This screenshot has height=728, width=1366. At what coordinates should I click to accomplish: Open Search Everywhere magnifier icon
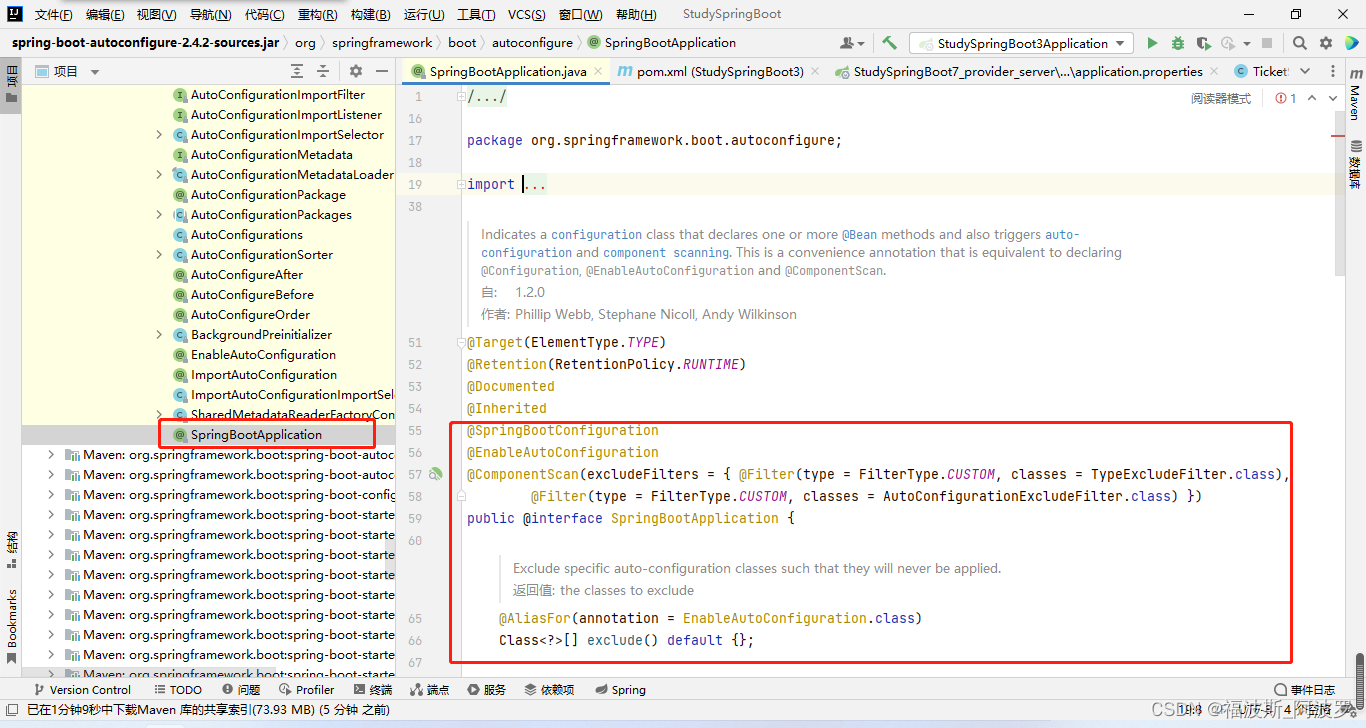1299,43
